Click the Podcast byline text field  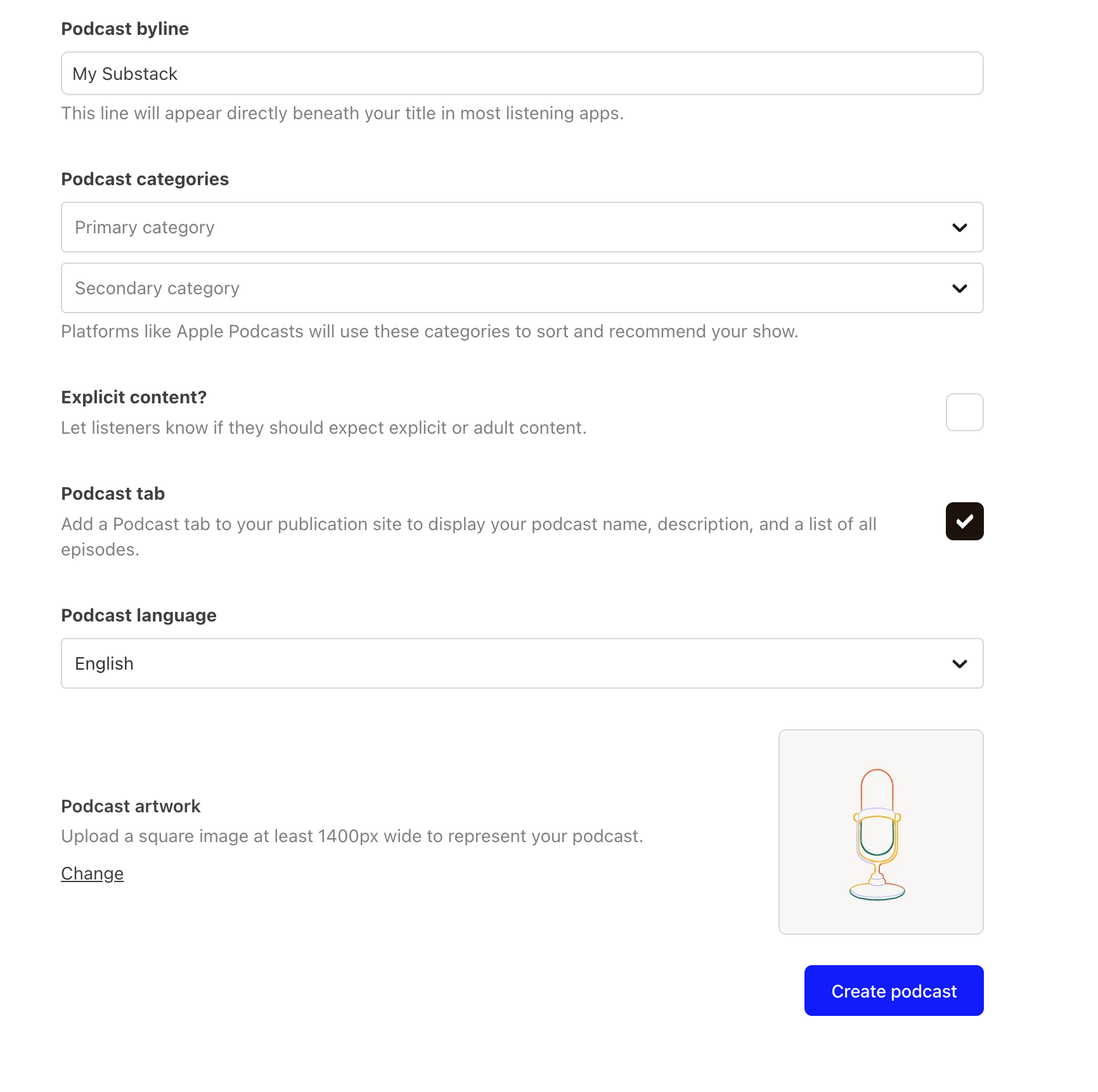point(521,74)
